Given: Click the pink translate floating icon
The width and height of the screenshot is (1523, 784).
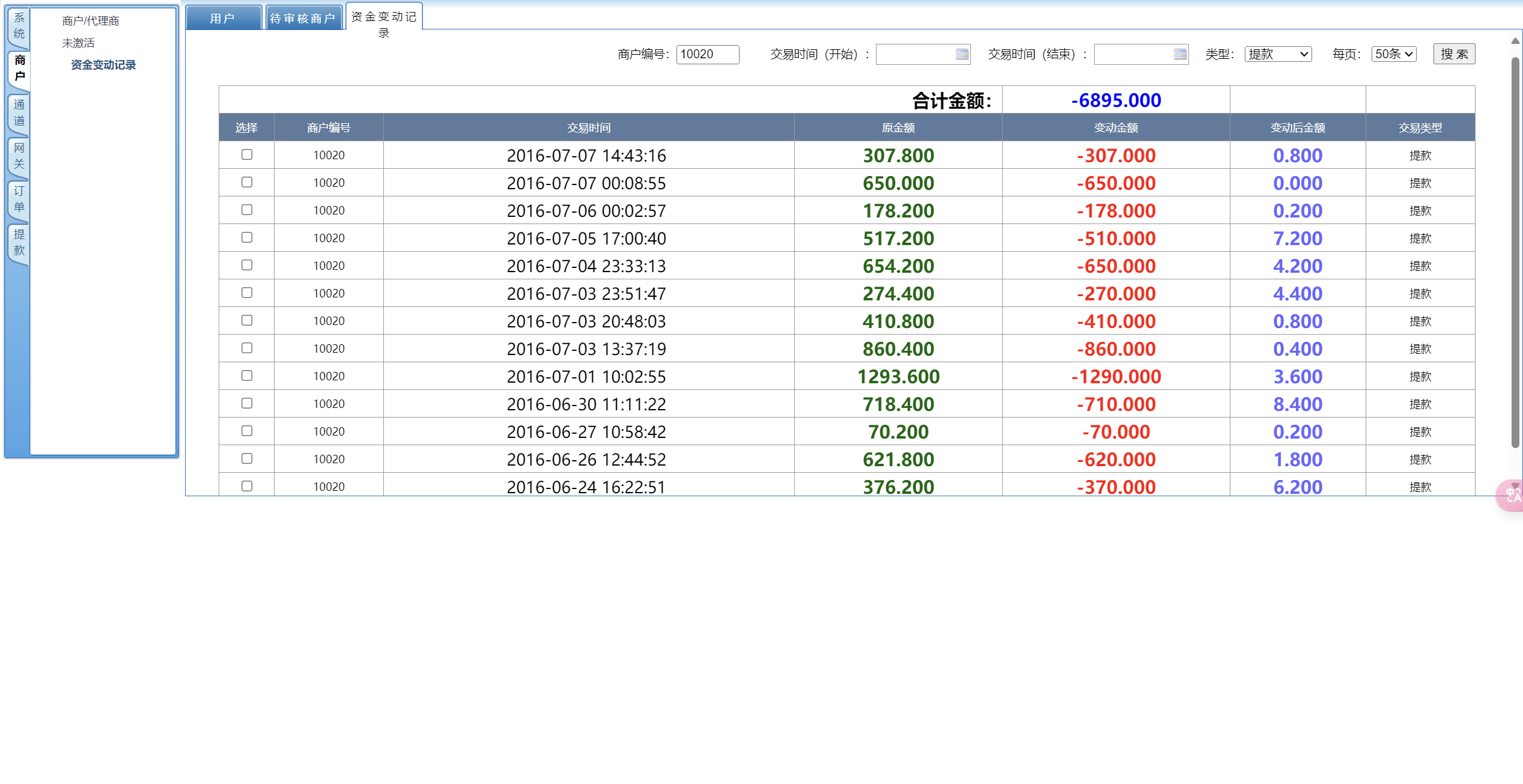Looking at the screenshot, I should click(x=1510, y=495).
